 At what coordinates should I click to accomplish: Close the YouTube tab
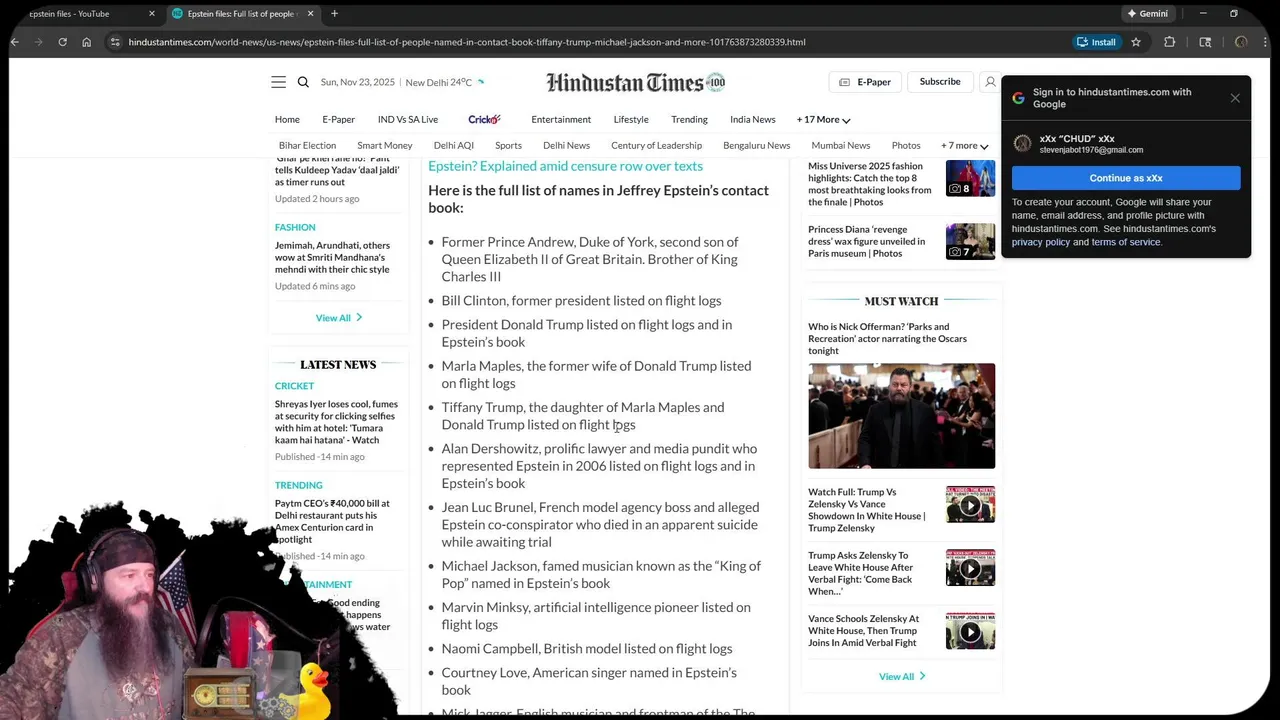pos(152,14)
